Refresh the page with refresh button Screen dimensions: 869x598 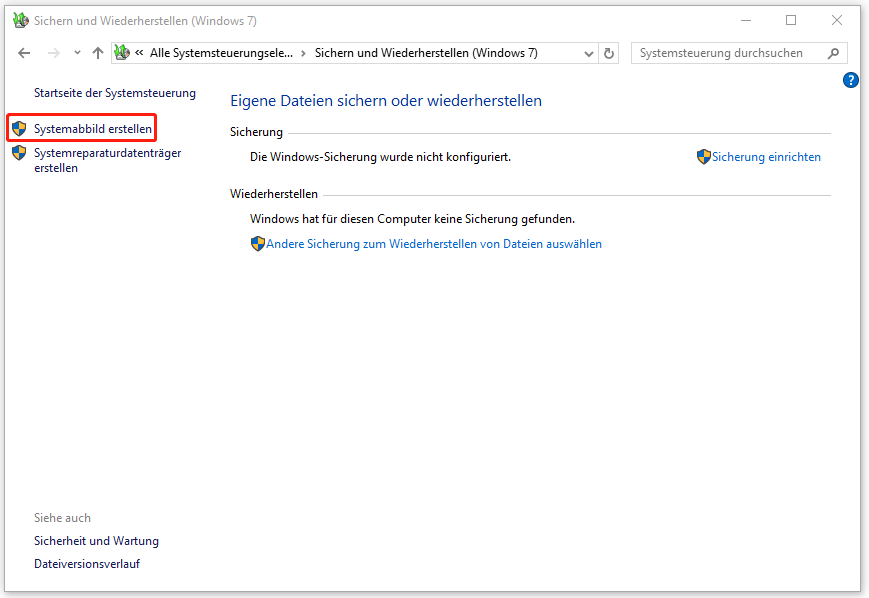tap(609, 53)
